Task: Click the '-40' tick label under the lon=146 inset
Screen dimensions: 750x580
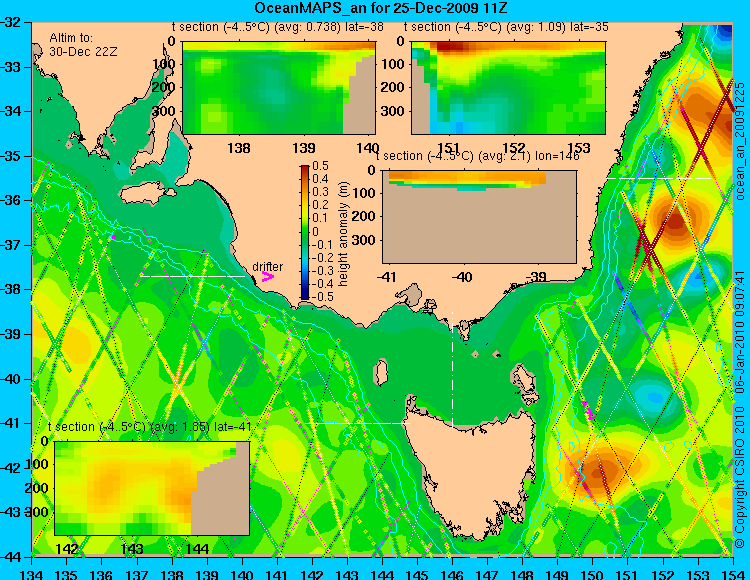Action: pyautogui.click(x=462, y=277)
